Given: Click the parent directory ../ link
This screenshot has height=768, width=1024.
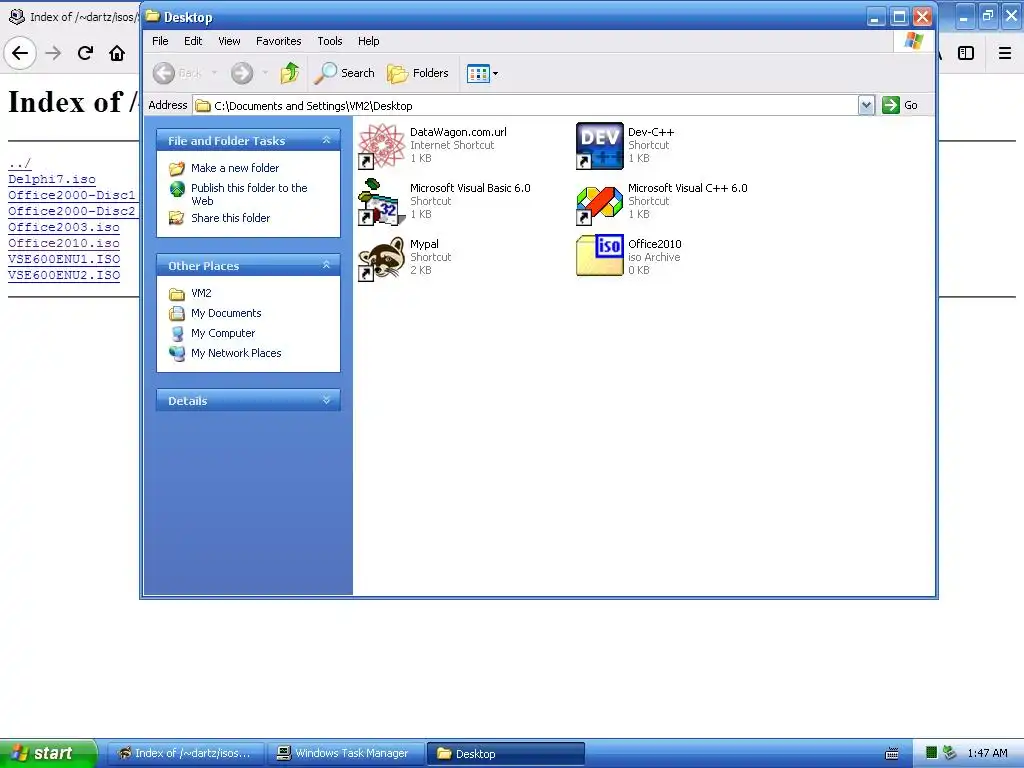Looking at the screenshot, I should coord(20,163).
